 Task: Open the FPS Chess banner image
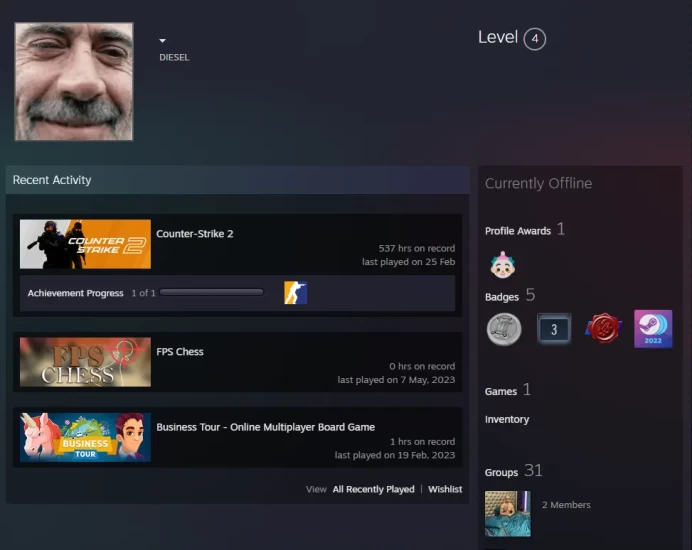click(x=85, y=362)
